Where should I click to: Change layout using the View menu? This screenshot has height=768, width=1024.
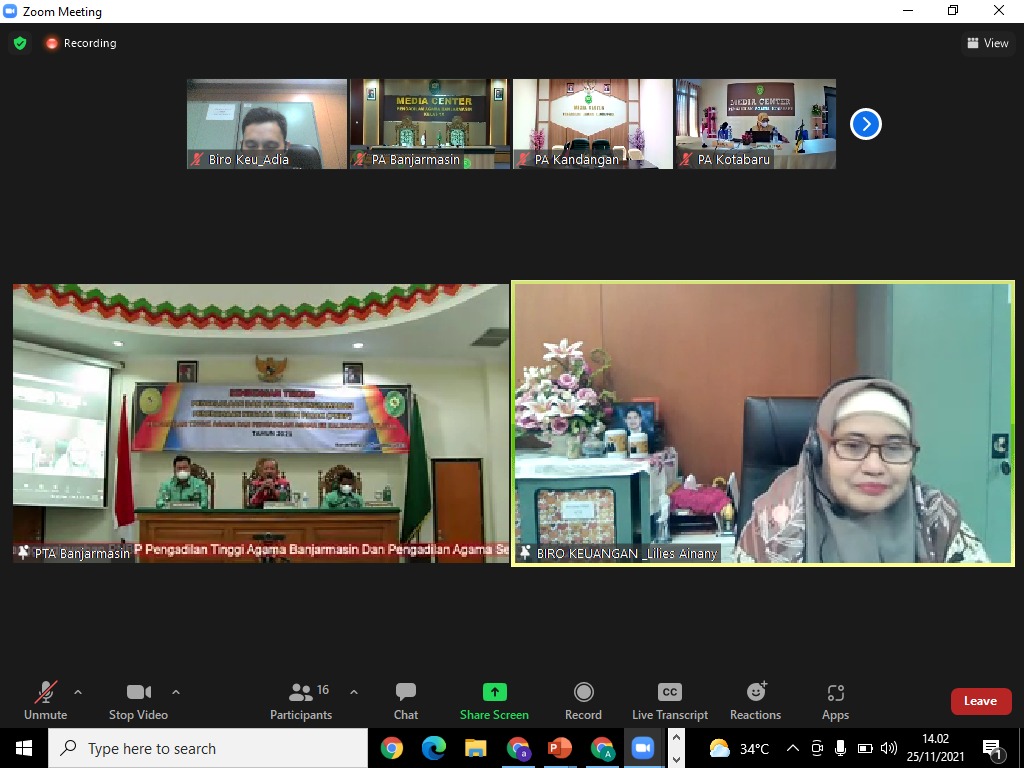[987, 43]
